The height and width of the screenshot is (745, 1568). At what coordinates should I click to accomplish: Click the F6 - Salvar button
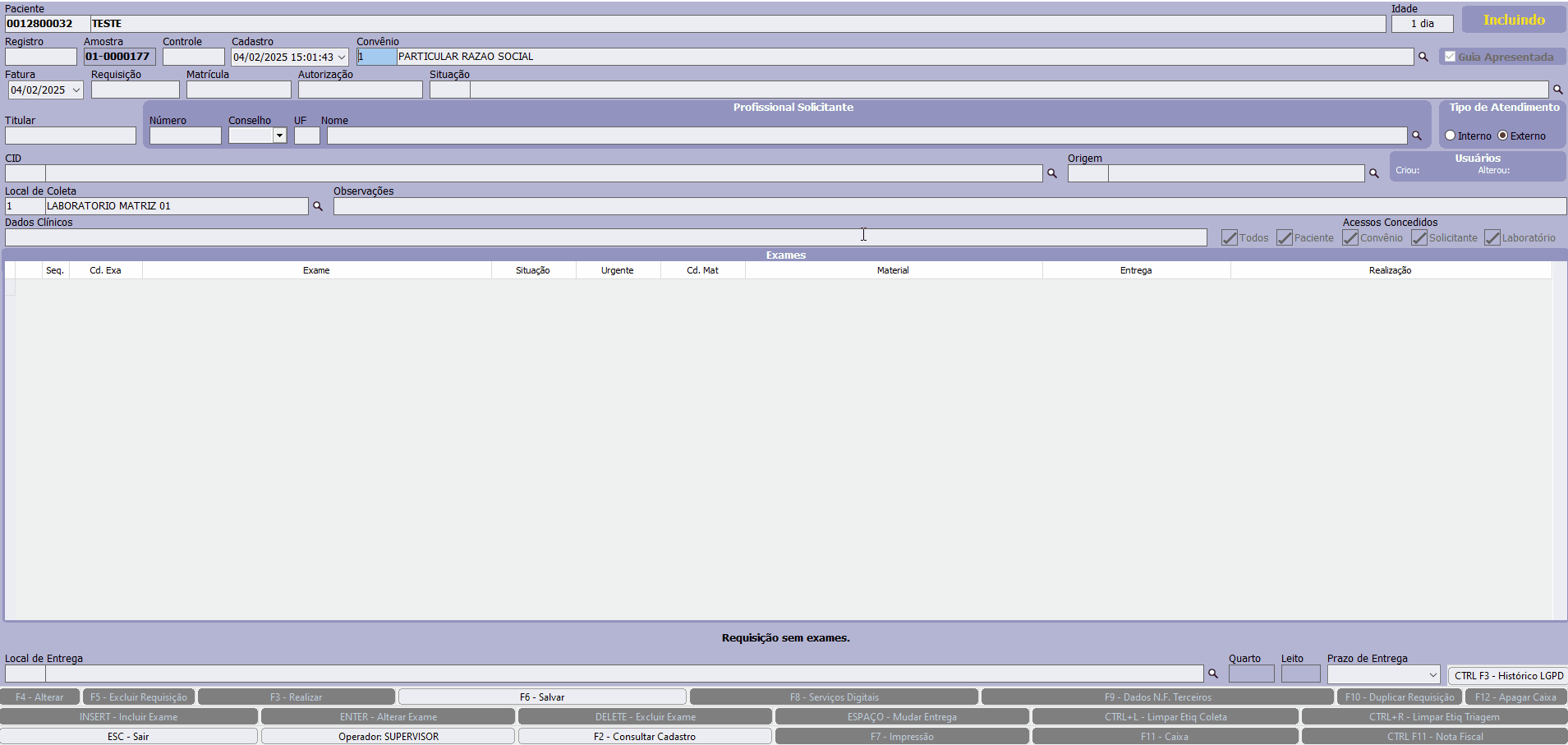coord(542,697)
